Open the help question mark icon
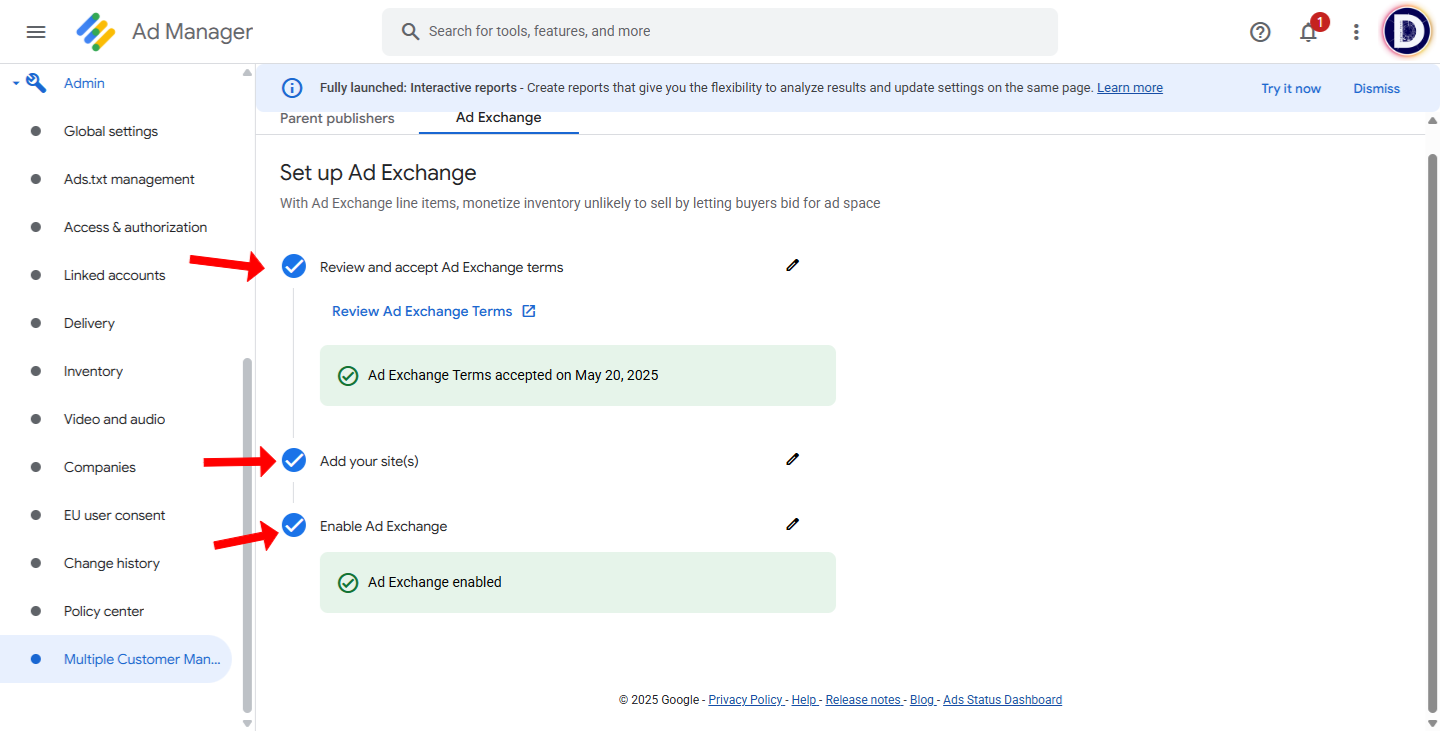1440x731 pixels. tap(1260, 32)
